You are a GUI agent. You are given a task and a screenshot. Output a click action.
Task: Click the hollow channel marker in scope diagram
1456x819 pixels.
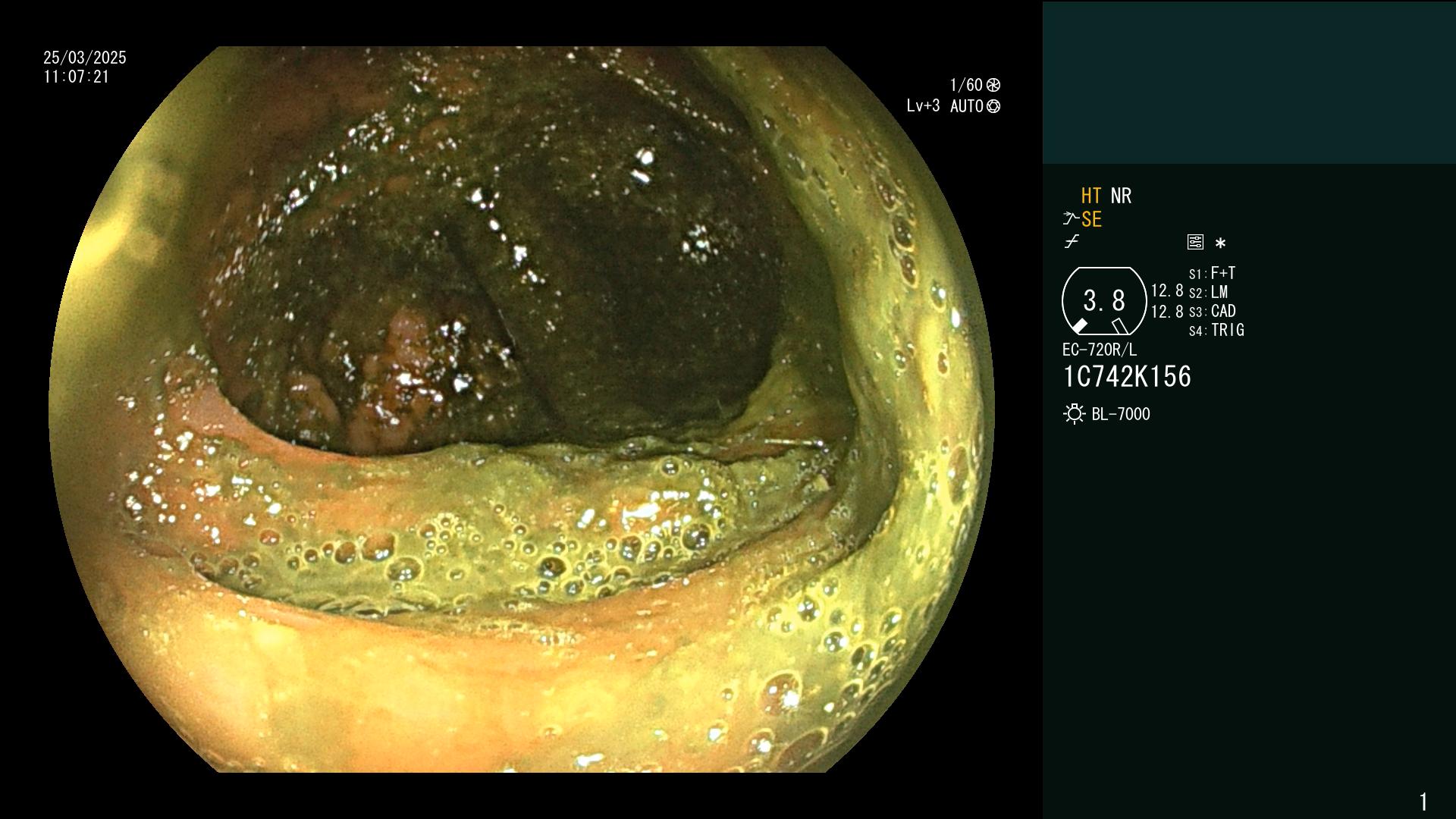tap(1119, 326)
